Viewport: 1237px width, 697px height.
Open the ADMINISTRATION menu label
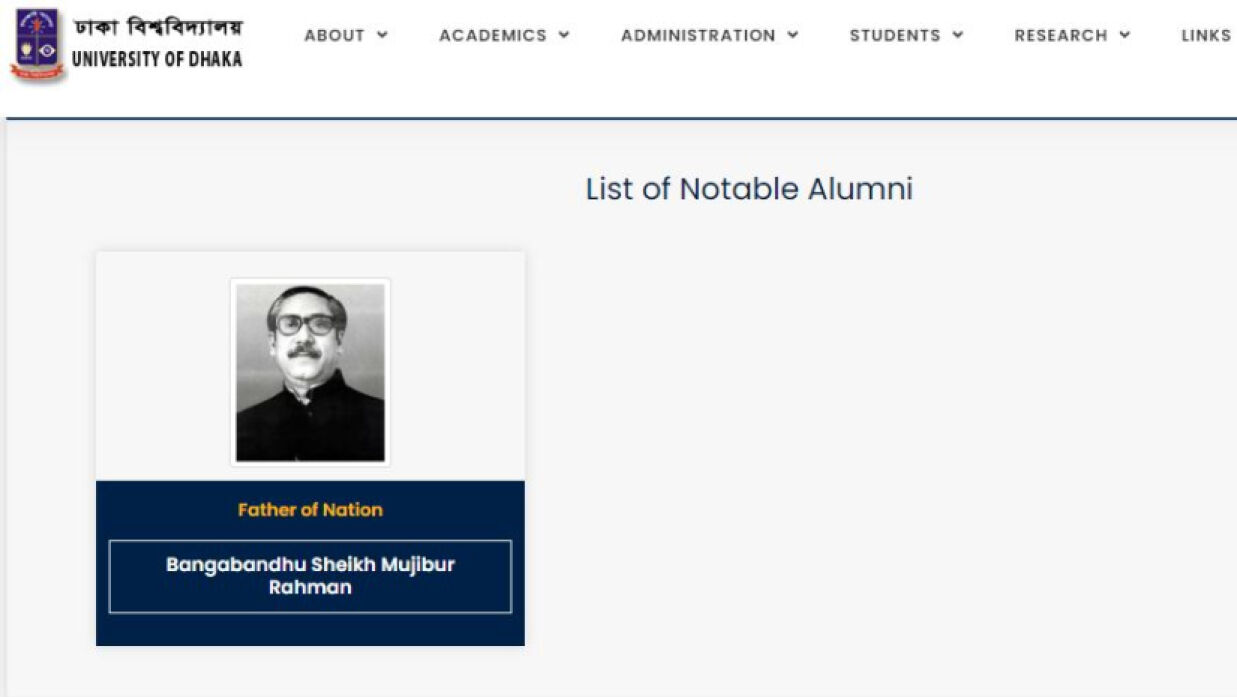tap(698, 35)
